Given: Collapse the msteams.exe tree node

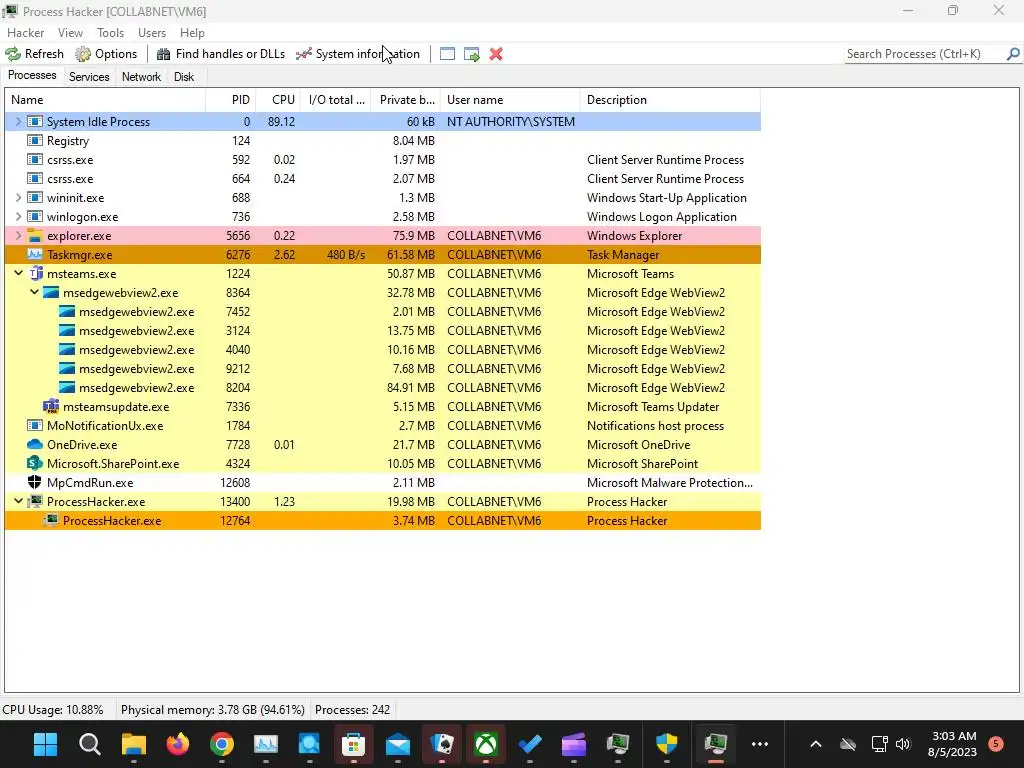Looking at the screenshot, I should coord(18,273).
